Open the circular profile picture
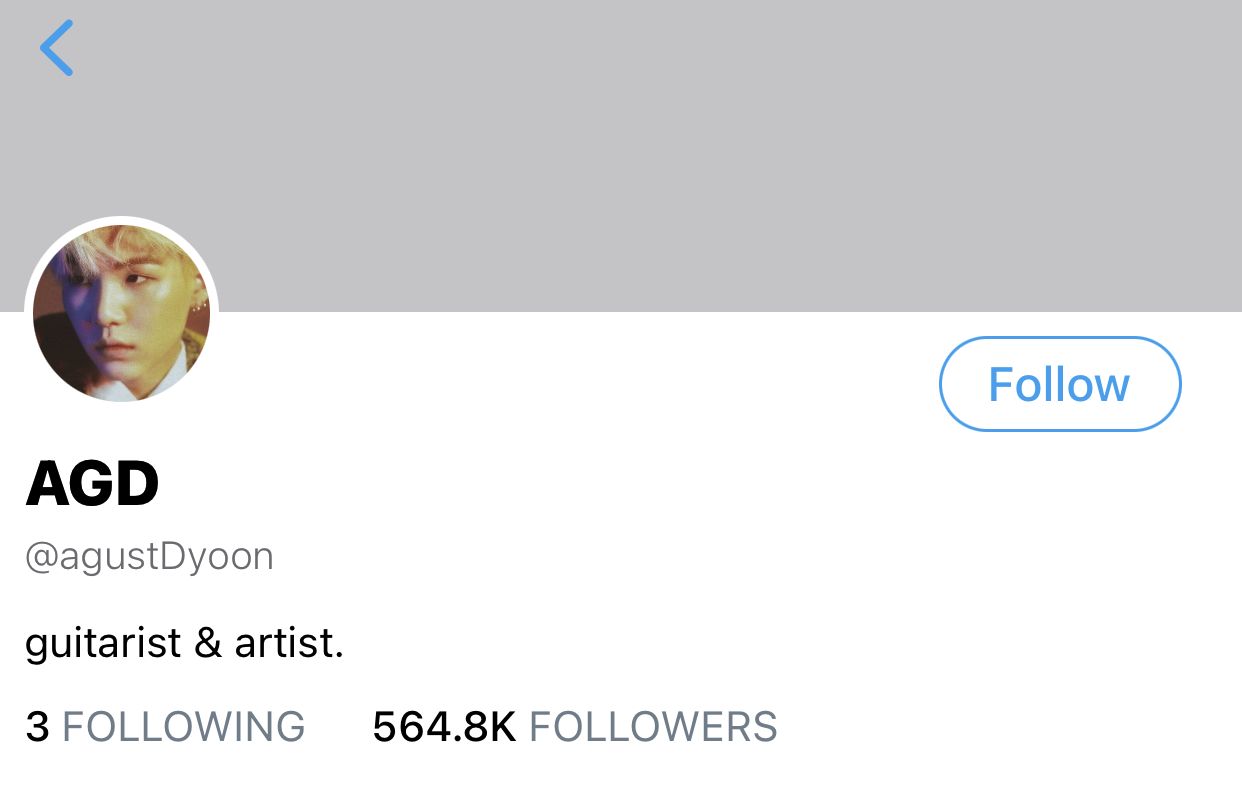 coord(121,312)
